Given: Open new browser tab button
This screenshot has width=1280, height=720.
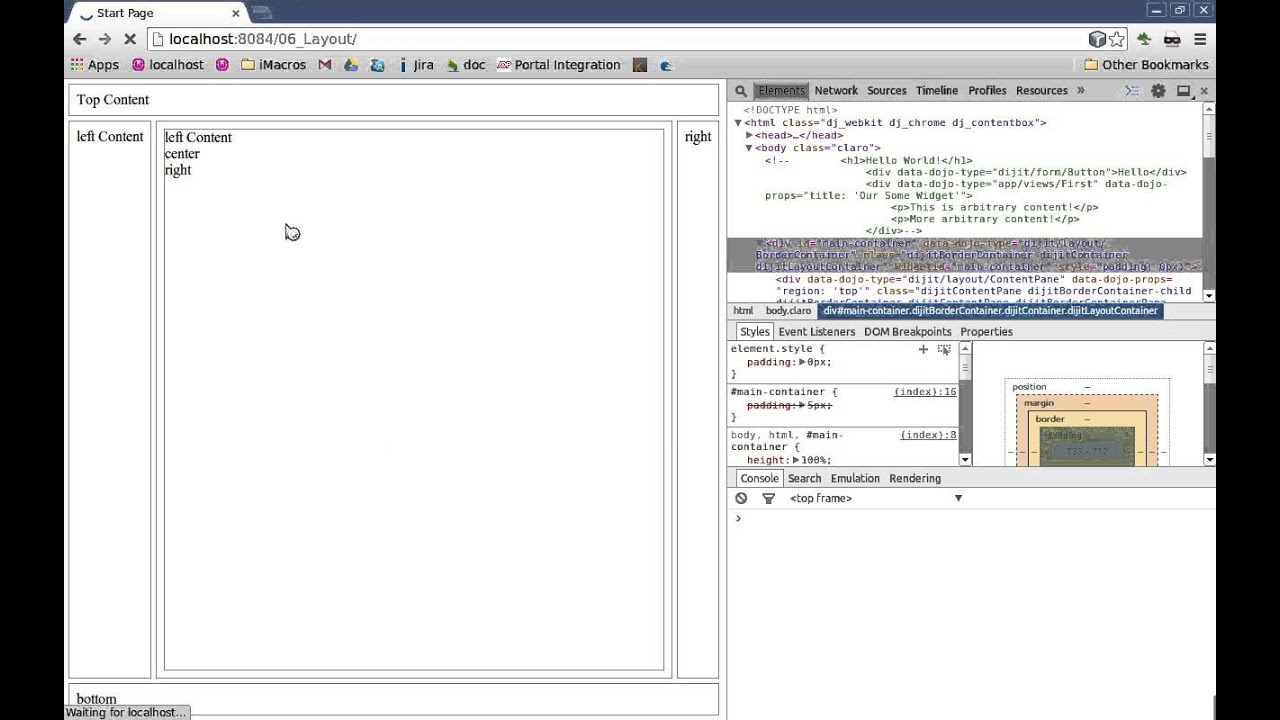Looking at the screenshot, I should (x=262, y=13).
